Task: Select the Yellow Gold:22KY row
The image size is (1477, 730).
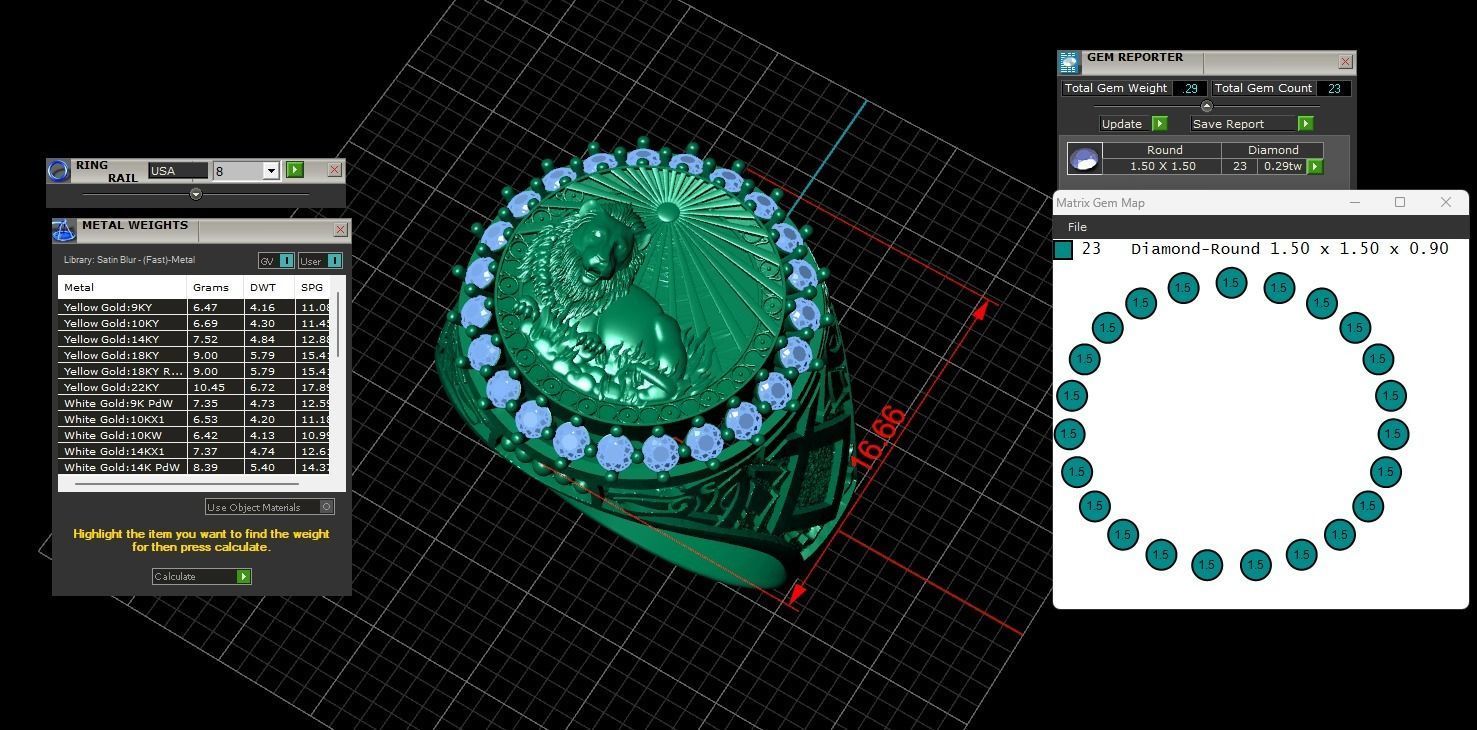Action: [194, 387]
